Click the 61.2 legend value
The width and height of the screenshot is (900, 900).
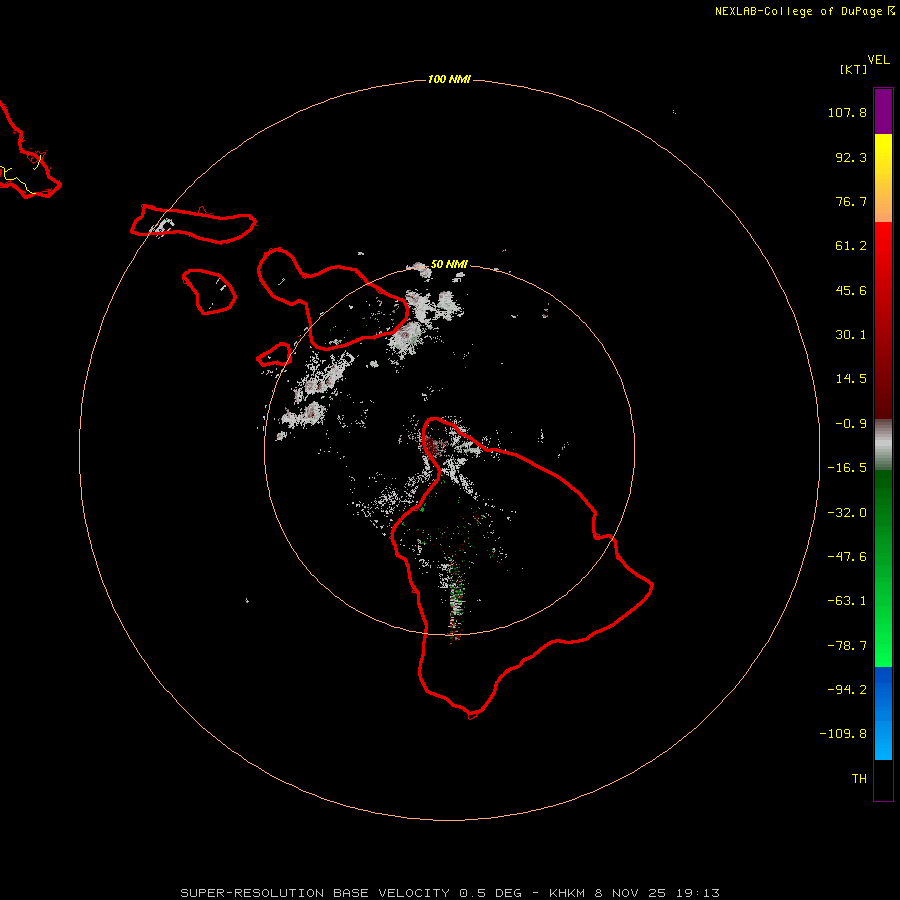tap(851, 246)
